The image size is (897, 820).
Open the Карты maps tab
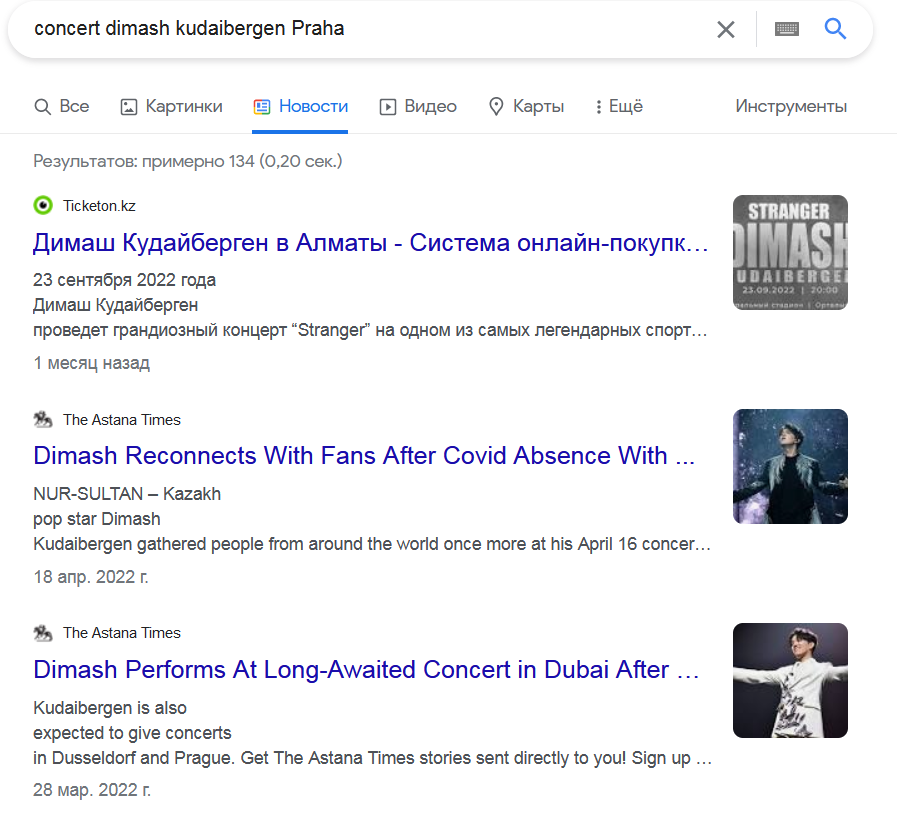[526, 107]
